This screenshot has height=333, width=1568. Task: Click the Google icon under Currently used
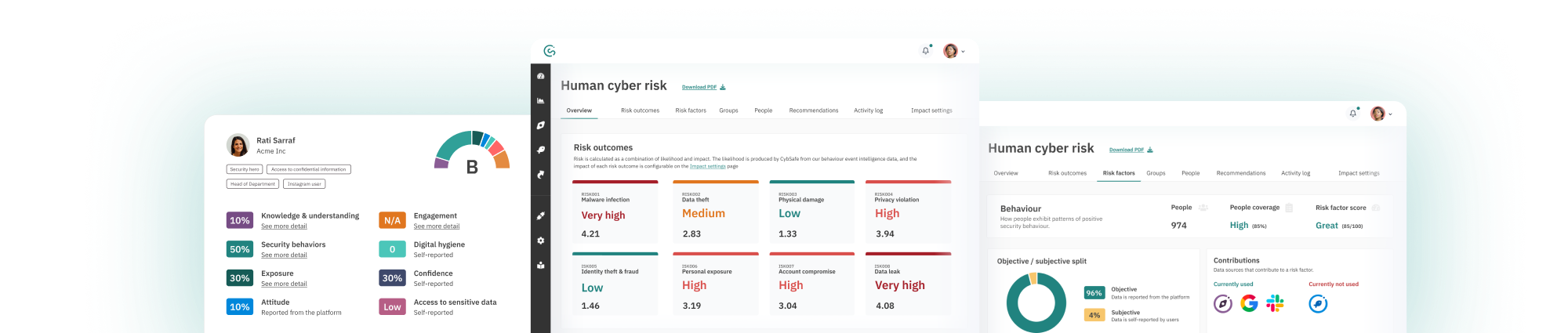[1249, 303]
